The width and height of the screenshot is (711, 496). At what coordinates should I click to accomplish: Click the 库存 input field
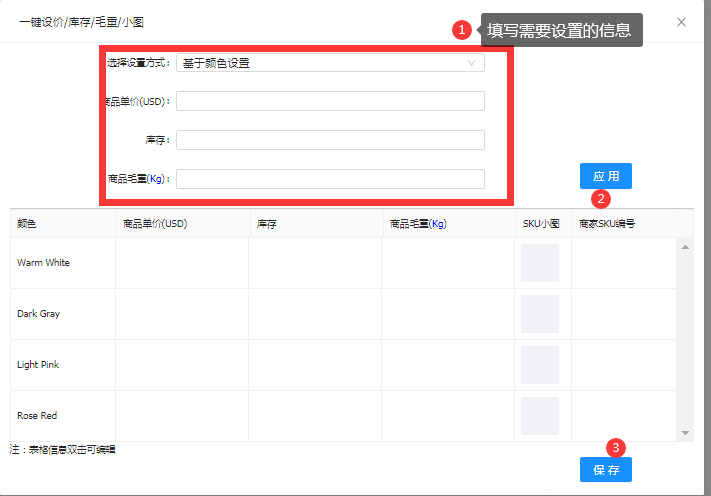[330, 140]
